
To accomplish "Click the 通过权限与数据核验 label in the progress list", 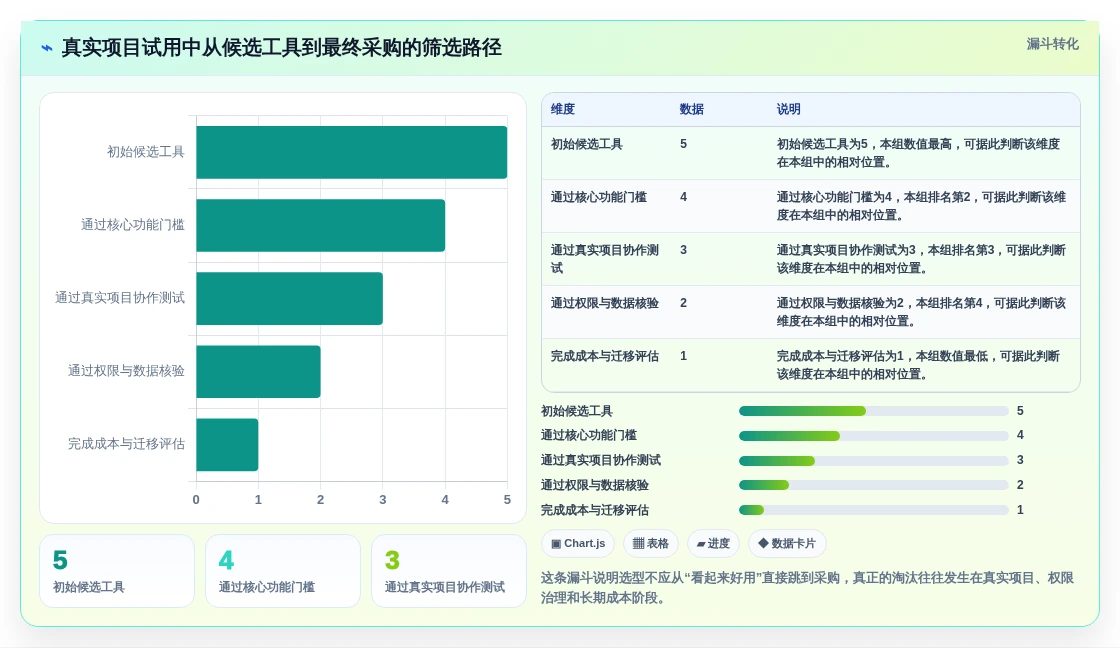I will pos(594,485).
